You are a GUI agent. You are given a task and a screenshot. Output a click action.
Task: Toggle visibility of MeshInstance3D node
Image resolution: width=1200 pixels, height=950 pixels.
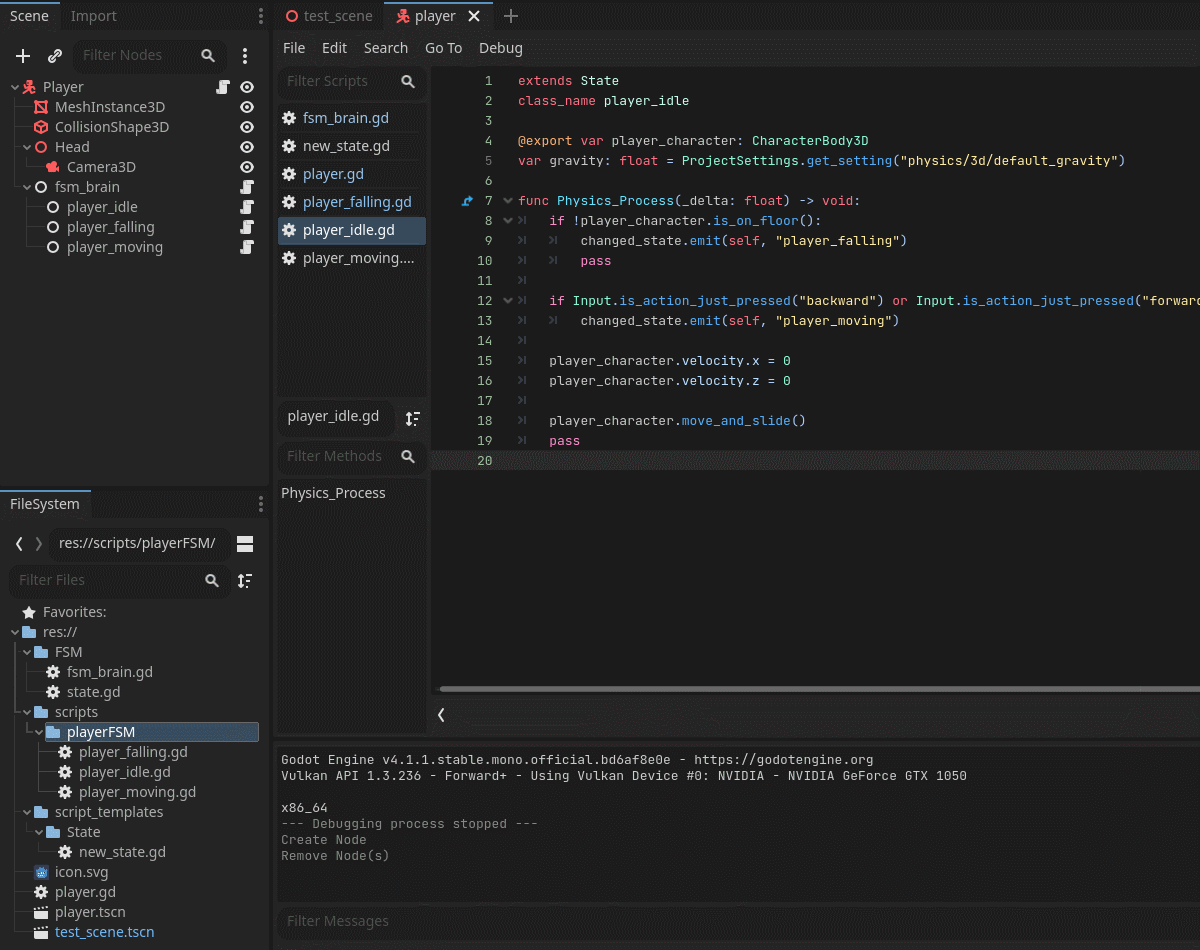[247, 107]
